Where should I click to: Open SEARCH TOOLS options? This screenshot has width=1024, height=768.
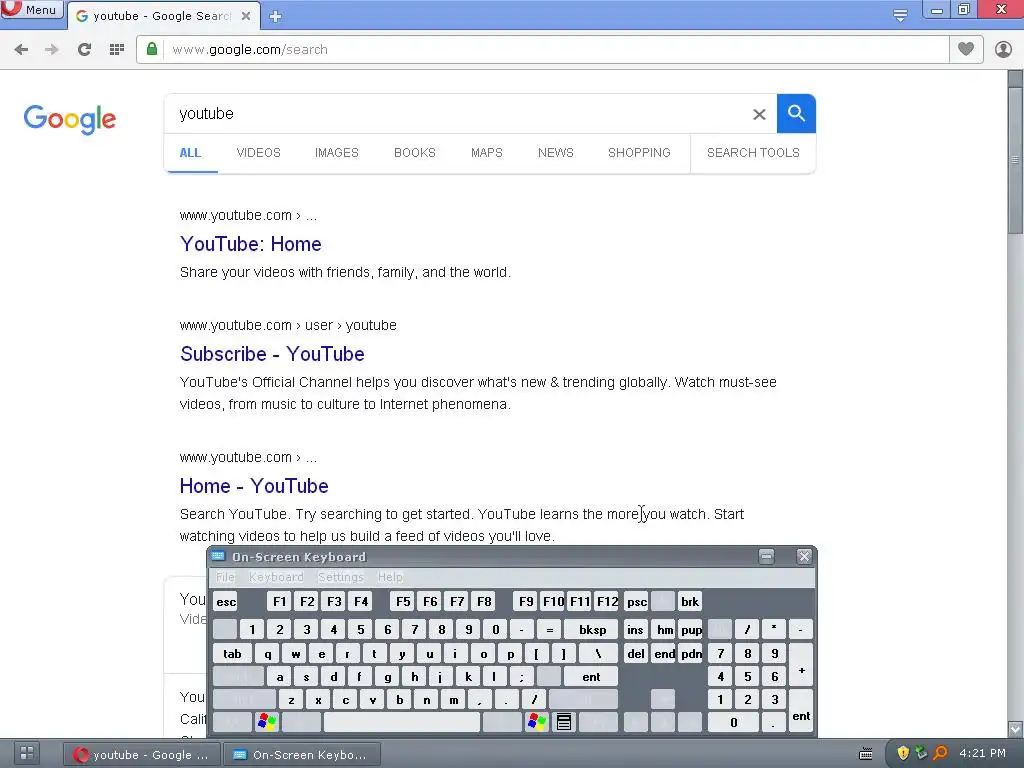pos(753,153)
